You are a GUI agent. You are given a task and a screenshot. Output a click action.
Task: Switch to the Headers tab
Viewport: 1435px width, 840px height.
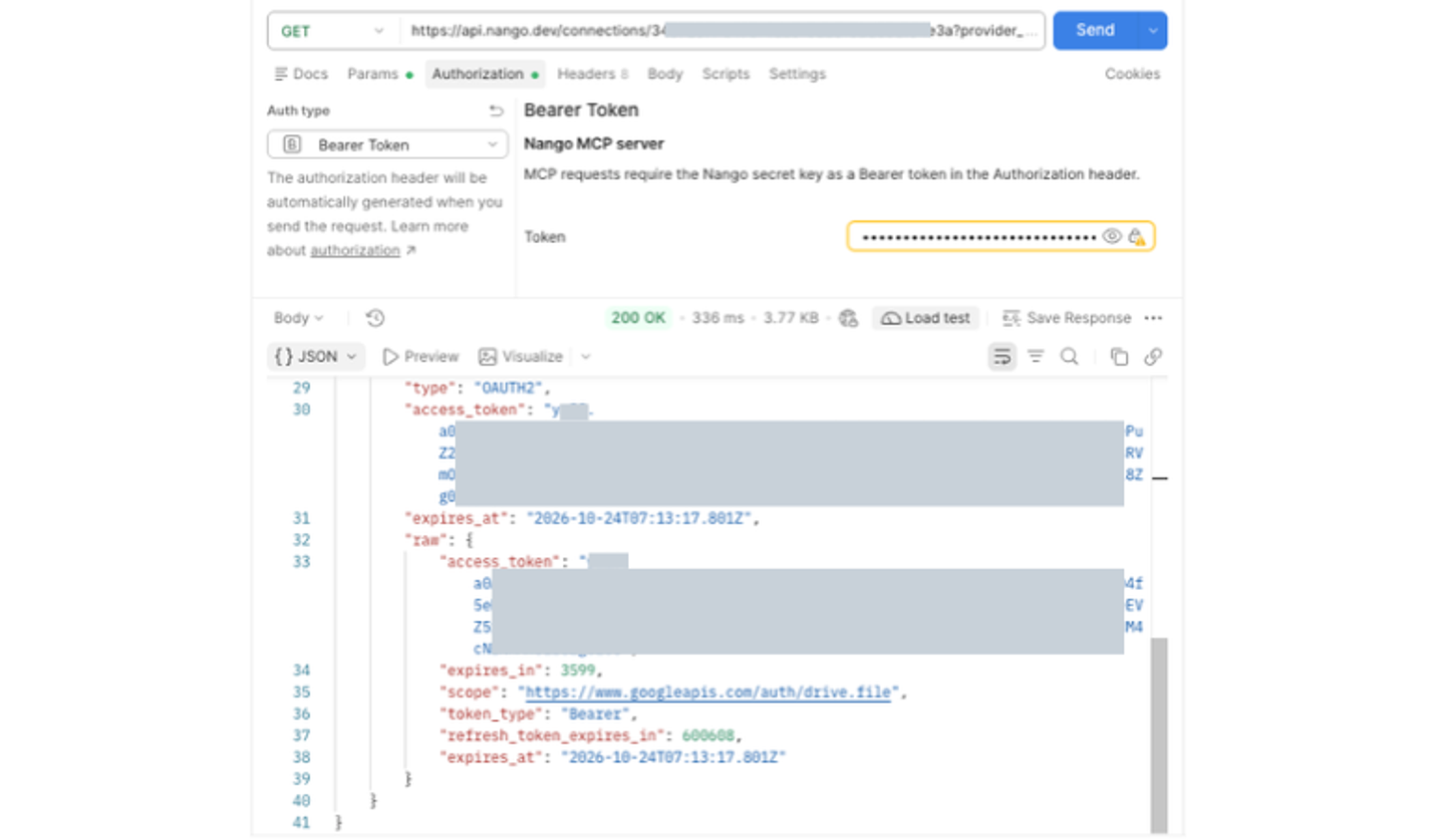coord(592,74)
